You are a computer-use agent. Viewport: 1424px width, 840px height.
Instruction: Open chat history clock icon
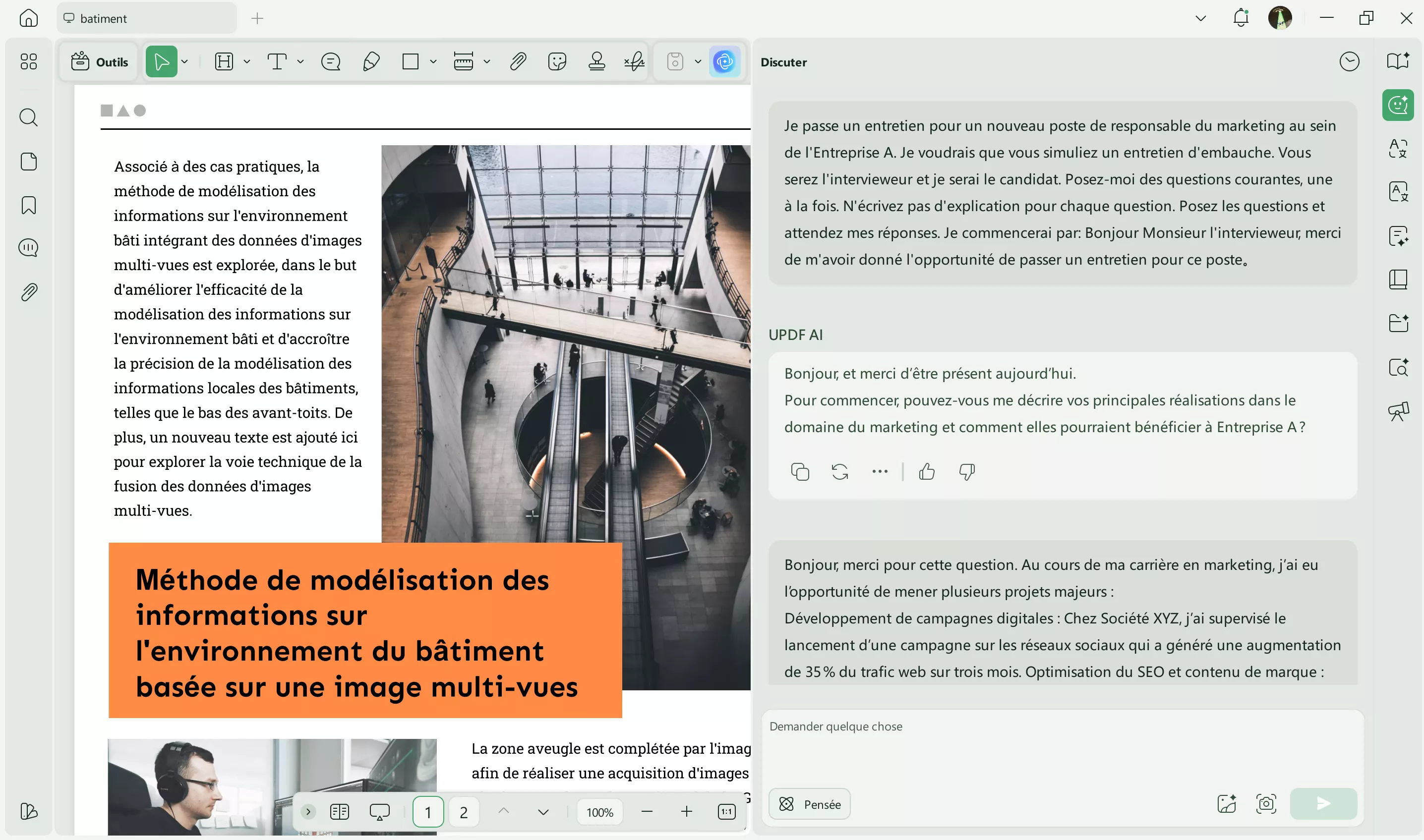pyautogui.click(x=1349, y=61)
